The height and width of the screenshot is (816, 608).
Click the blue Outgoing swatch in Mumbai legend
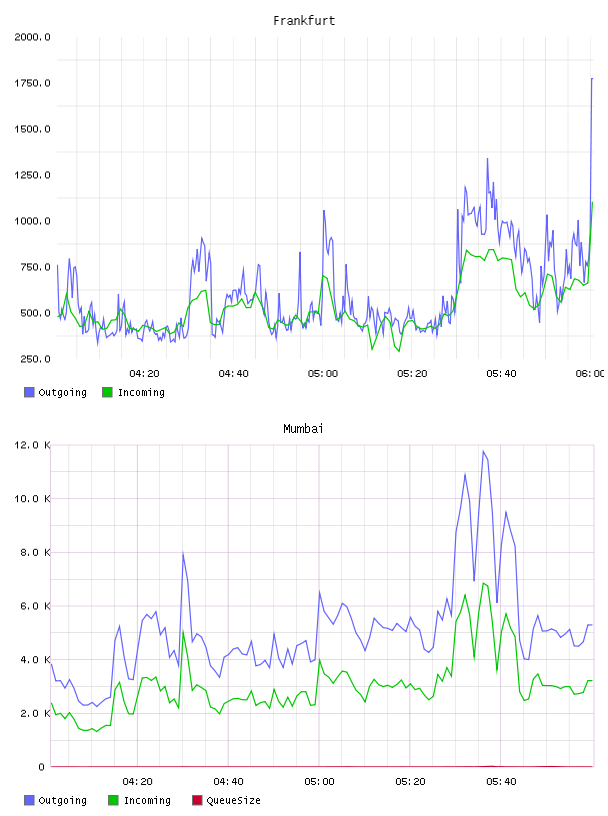point(29,800)
